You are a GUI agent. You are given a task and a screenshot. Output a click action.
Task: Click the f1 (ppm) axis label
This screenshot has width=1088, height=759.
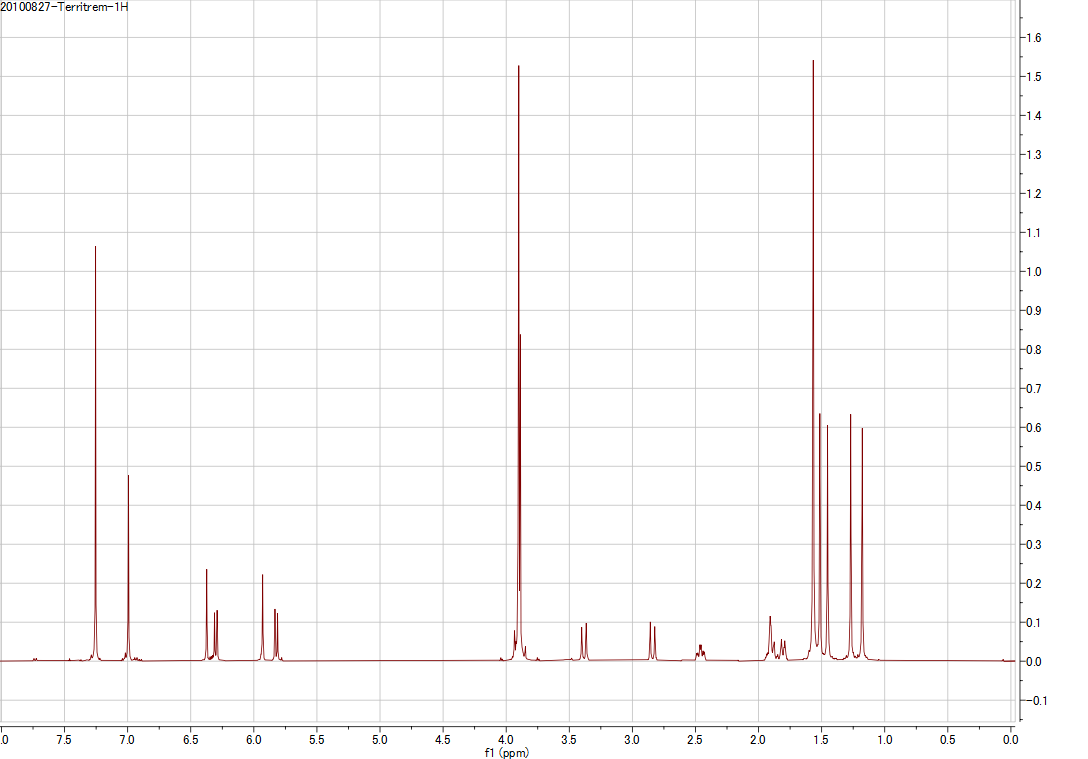507,749
